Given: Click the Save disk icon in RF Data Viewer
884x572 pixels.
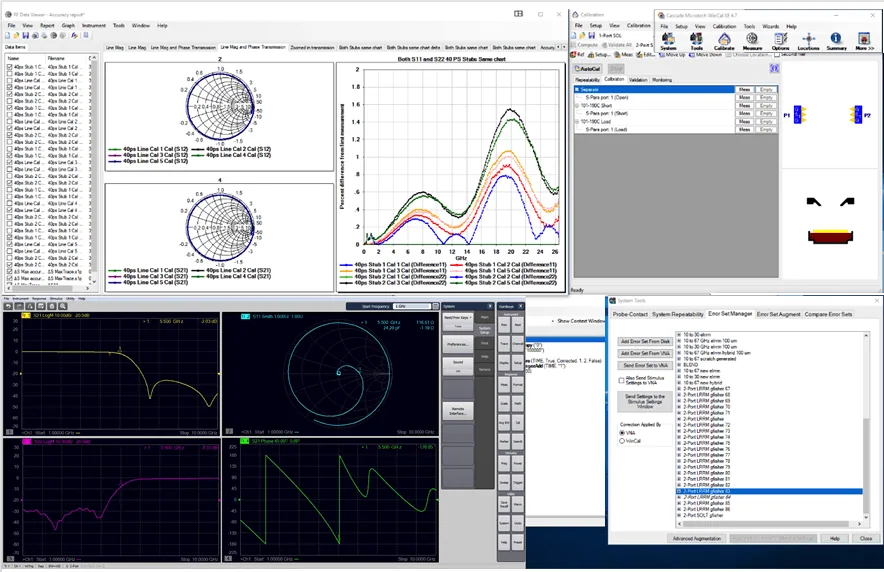Looking at the screenshot, I should point(25,36).
